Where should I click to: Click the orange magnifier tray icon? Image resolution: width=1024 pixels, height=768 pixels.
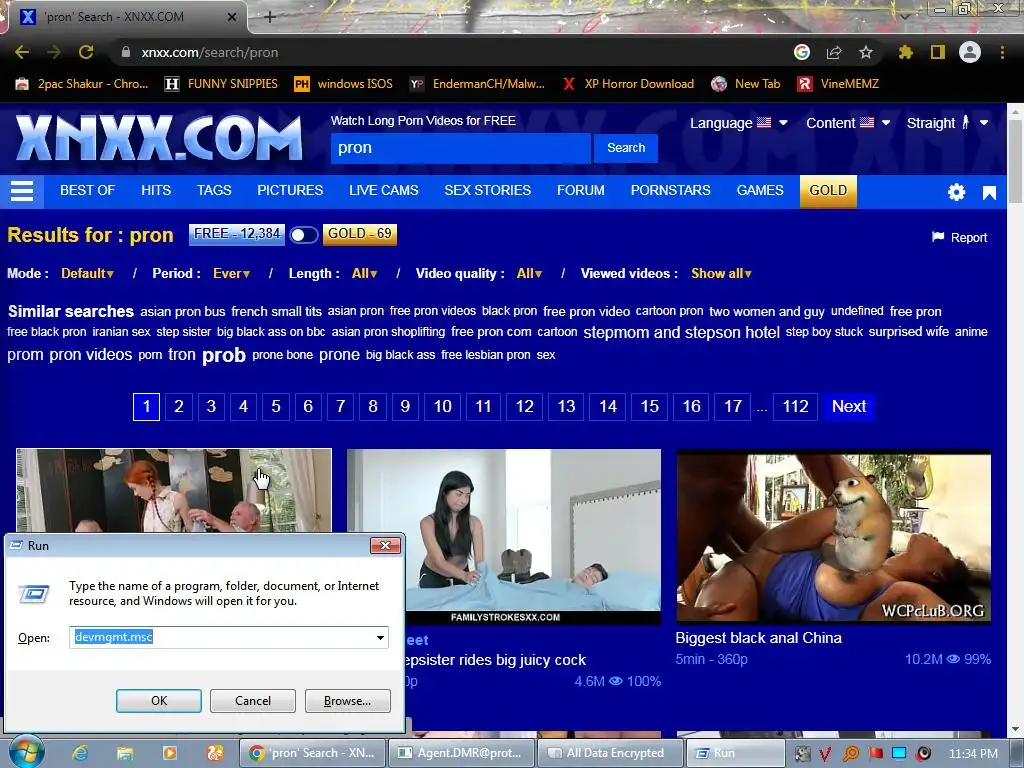850,754
